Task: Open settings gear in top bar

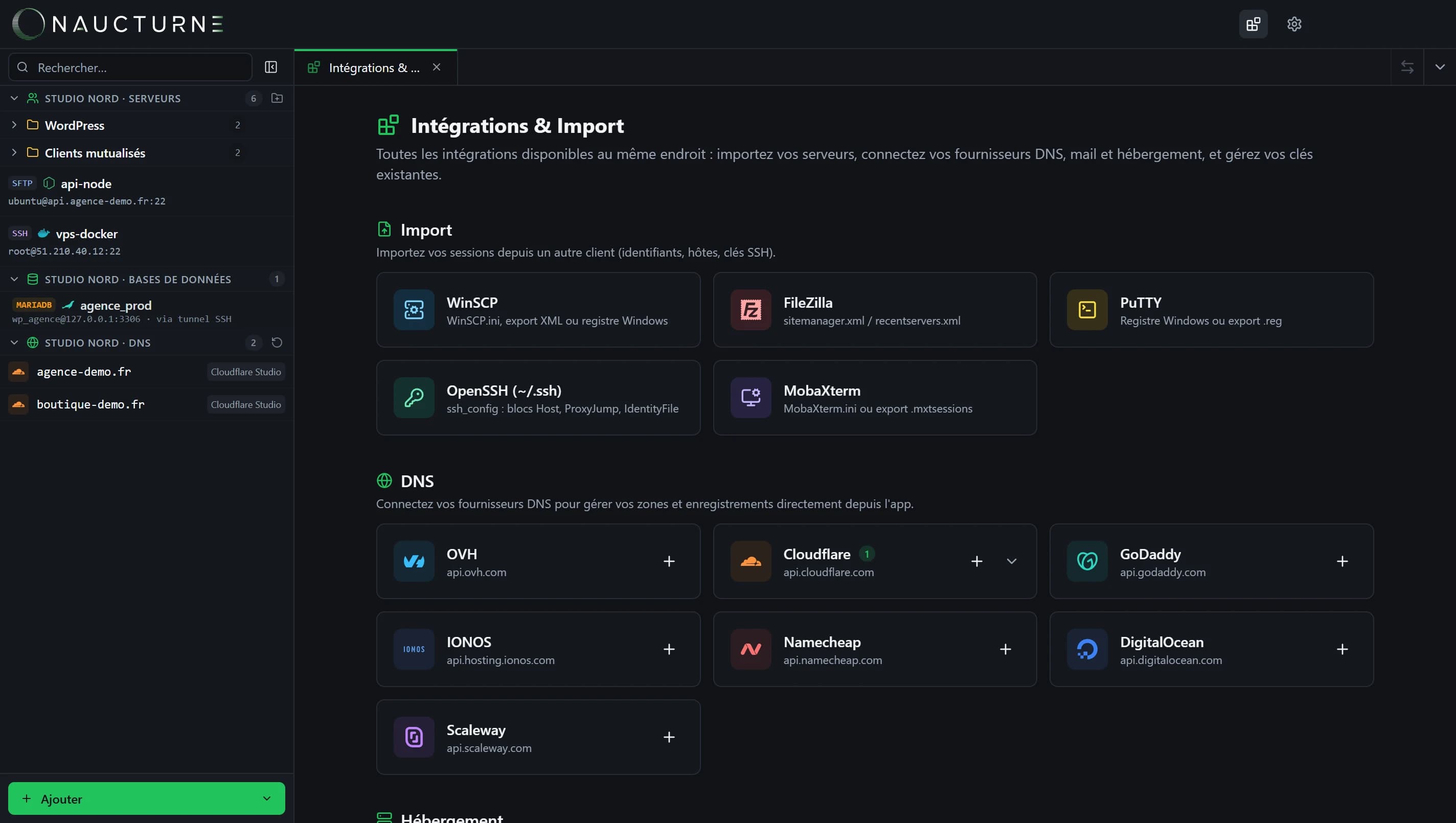Action: [1294, 24]
